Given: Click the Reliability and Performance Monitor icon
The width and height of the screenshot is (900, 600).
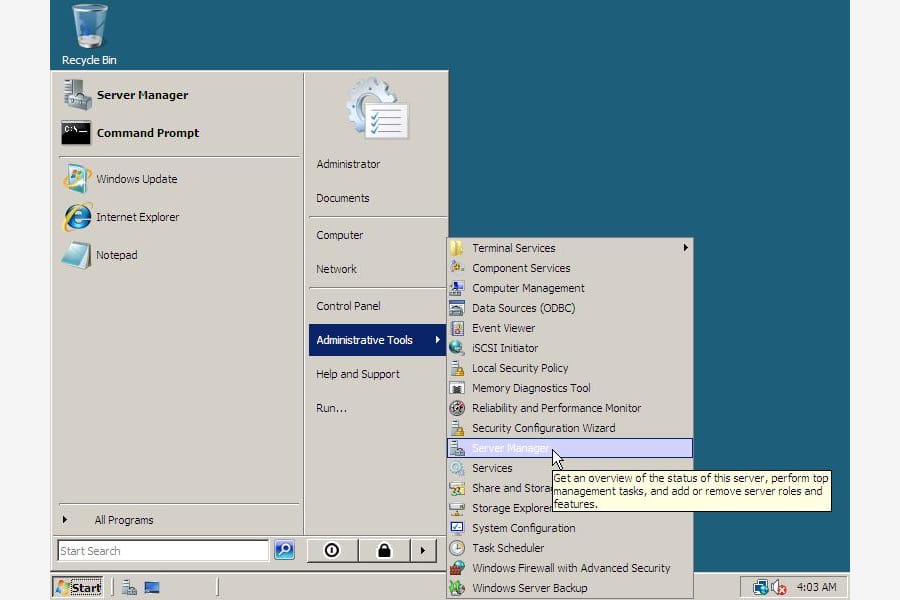Looking at the screenshot, I should click(457, 408).
